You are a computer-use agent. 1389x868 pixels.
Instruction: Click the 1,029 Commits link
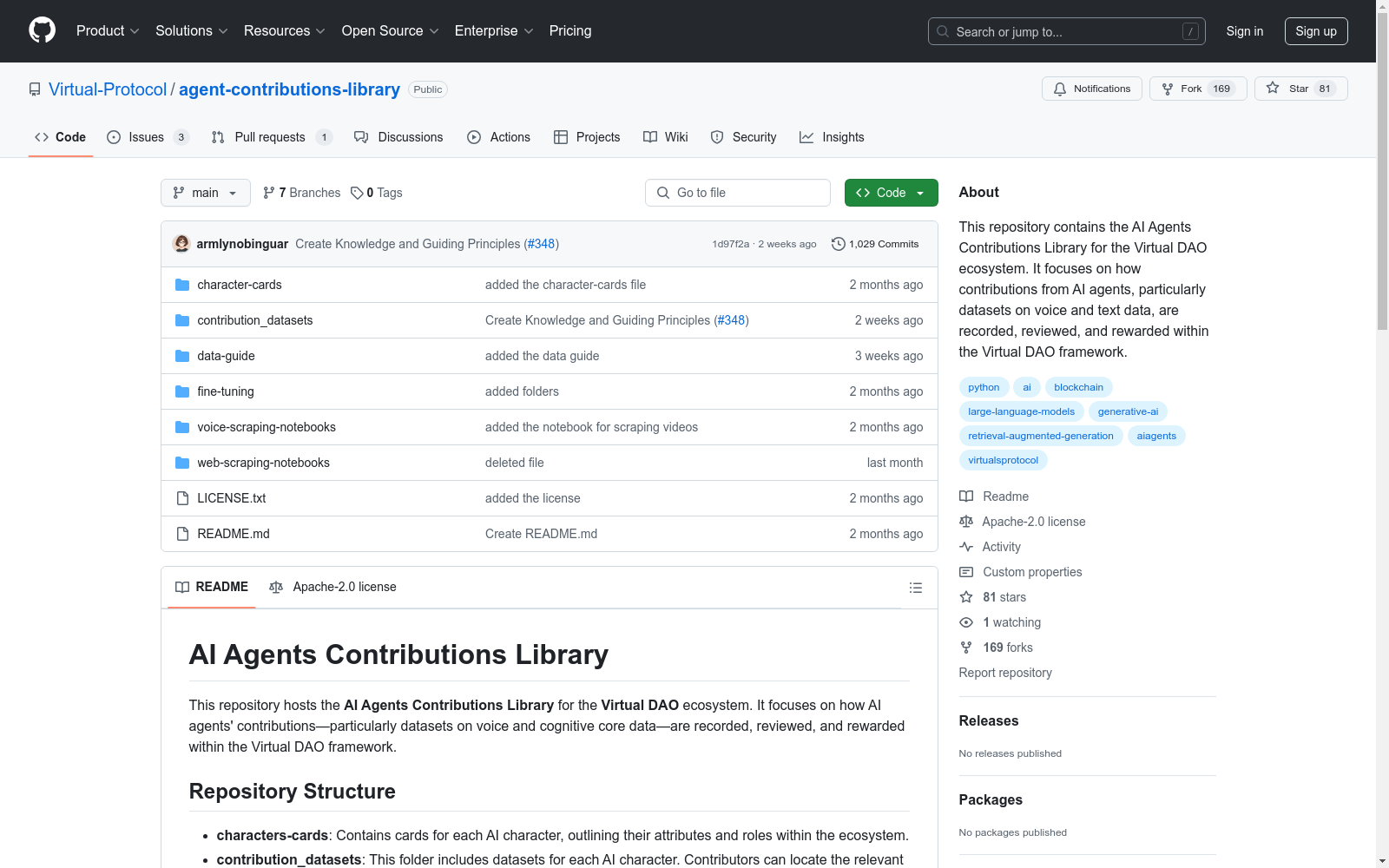pyautogui.click(x=875, y=244)
